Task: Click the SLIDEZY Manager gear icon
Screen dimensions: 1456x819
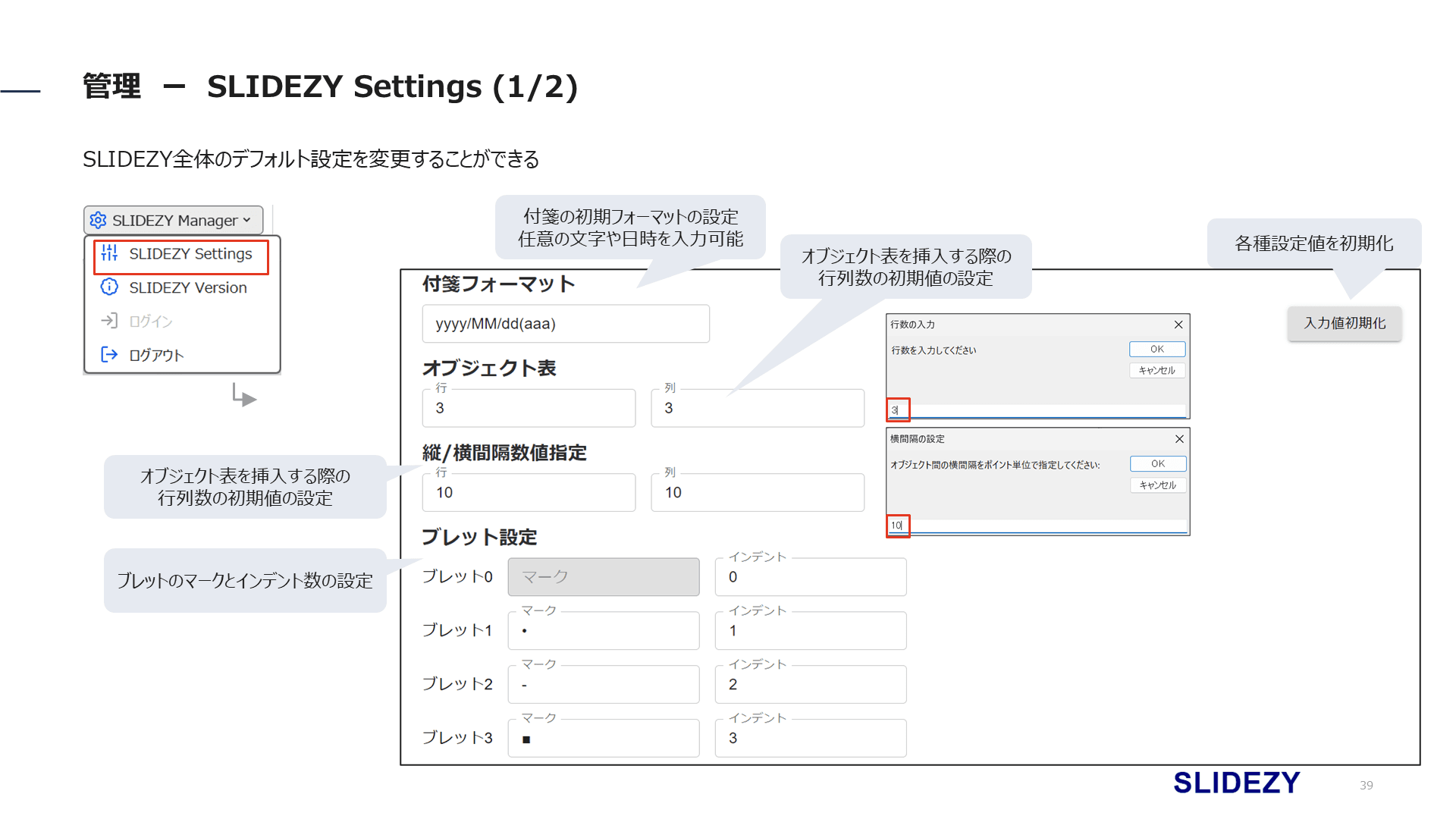Action: coord(98,220)
